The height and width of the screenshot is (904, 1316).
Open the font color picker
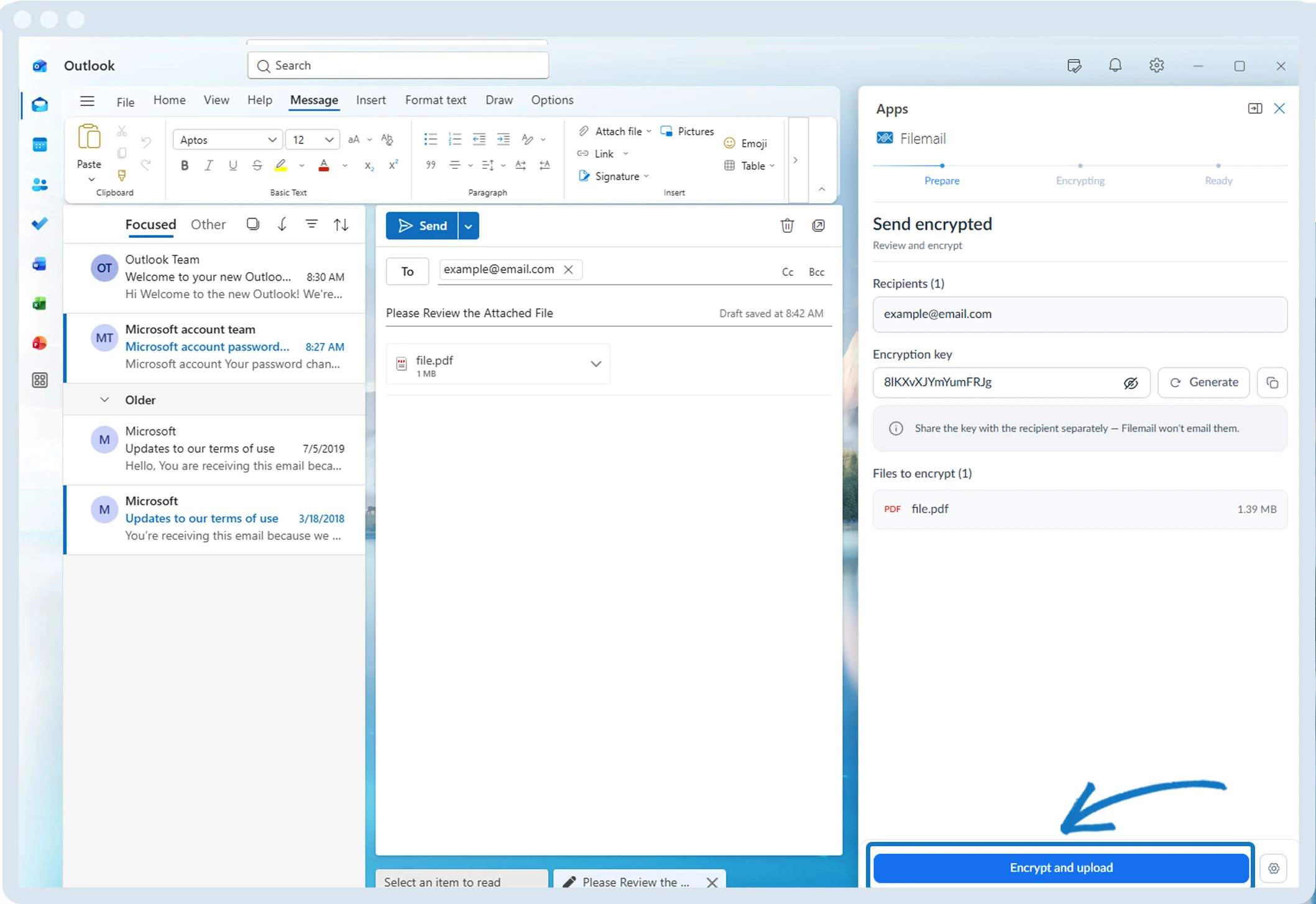pos(345,166)
